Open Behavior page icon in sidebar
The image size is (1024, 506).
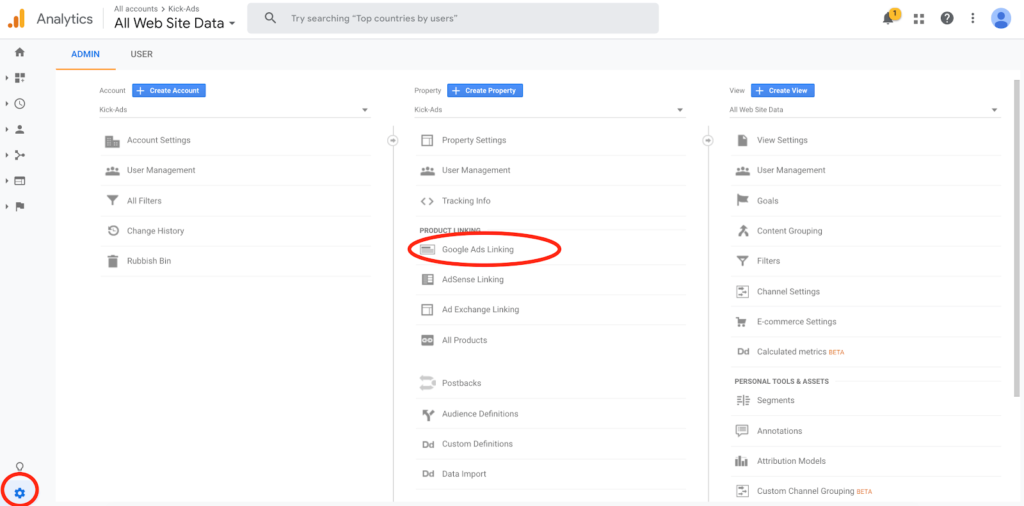pyautogui.click(x=20, y=181)
